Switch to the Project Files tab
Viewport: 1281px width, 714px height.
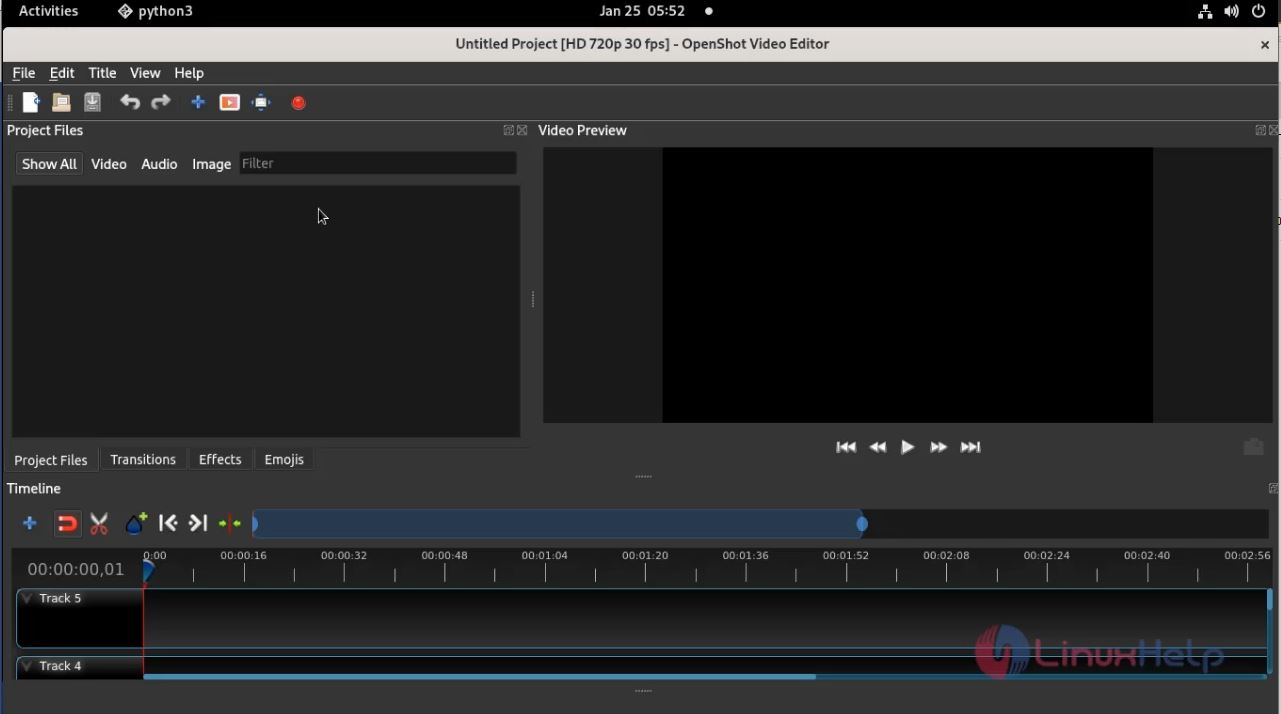point(51,460)
